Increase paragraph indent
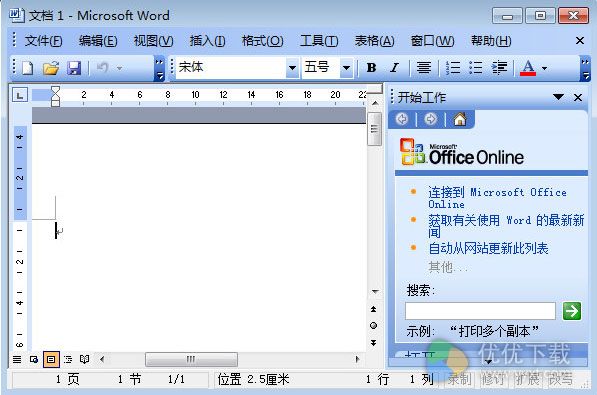The image size is (597, 395). pyautogui.click(x=499, y=68)
